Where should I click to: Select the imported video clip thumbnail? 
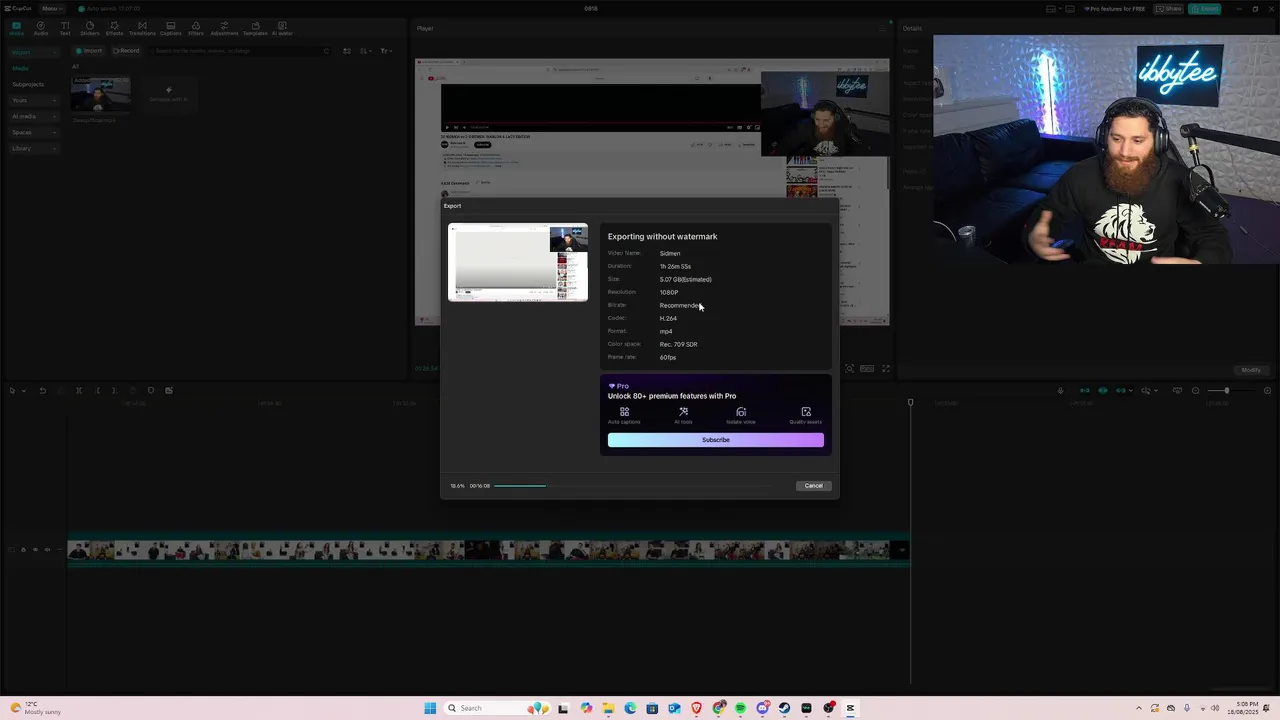(100, 96)
